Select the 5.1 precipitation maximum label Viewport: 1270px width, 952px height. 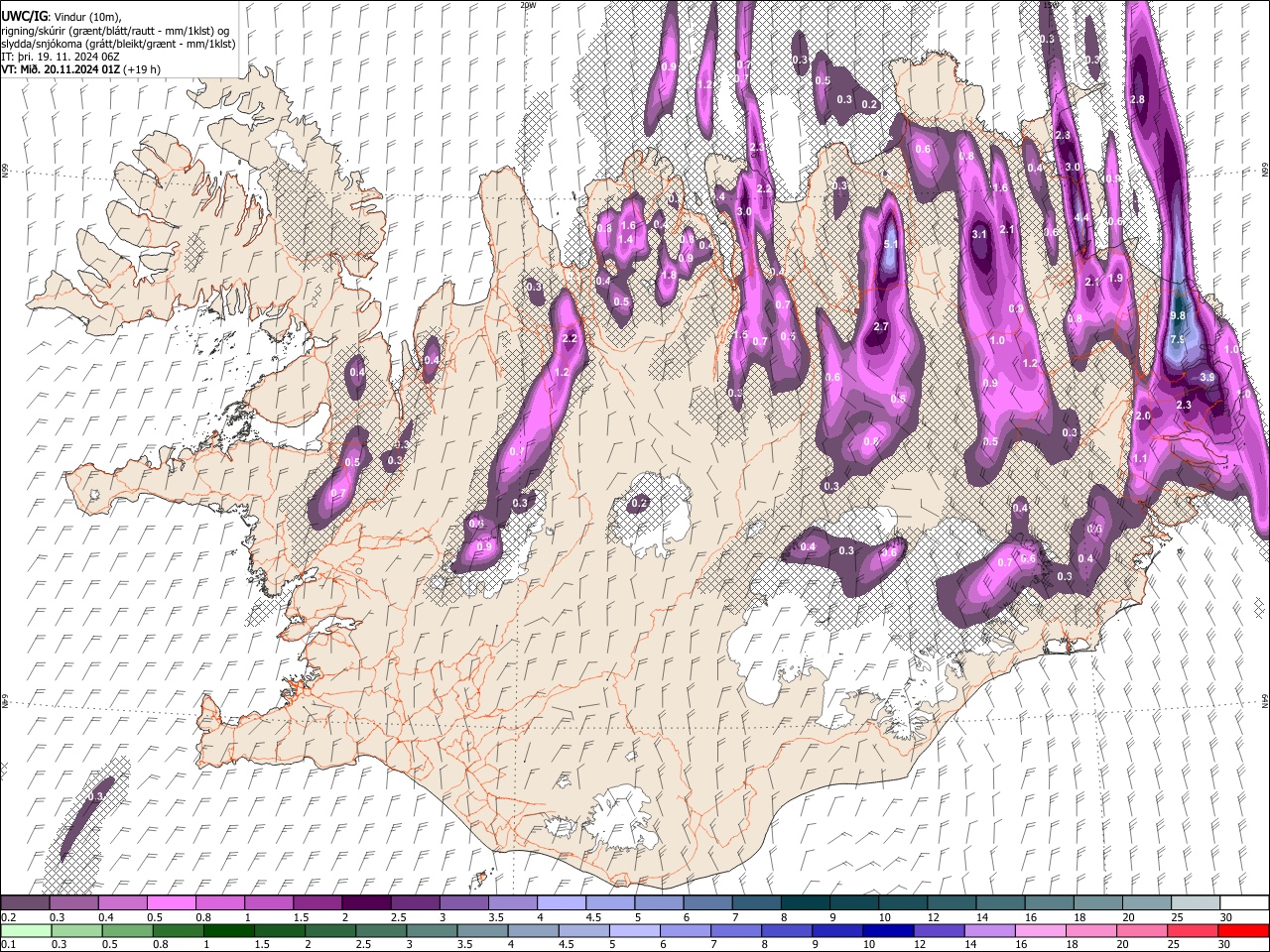point(890,245)
